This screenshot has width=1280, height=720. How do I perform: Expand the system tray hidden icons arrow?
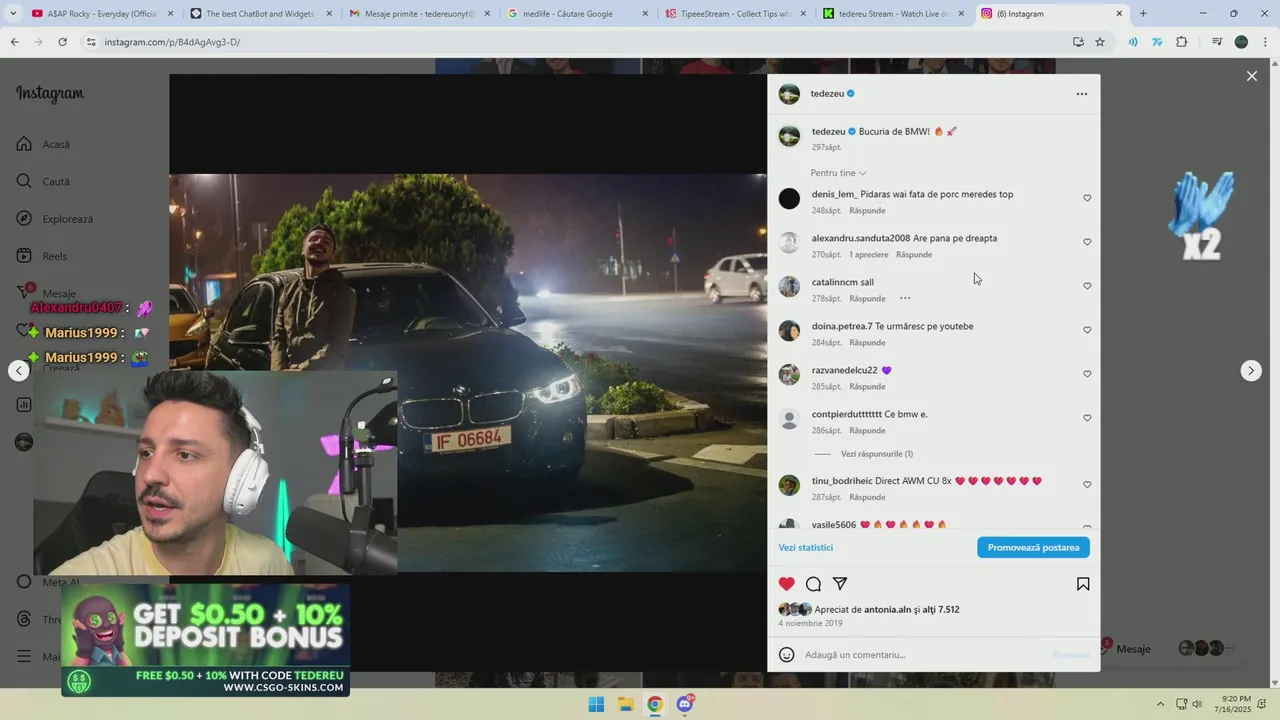click(1160, 704)
